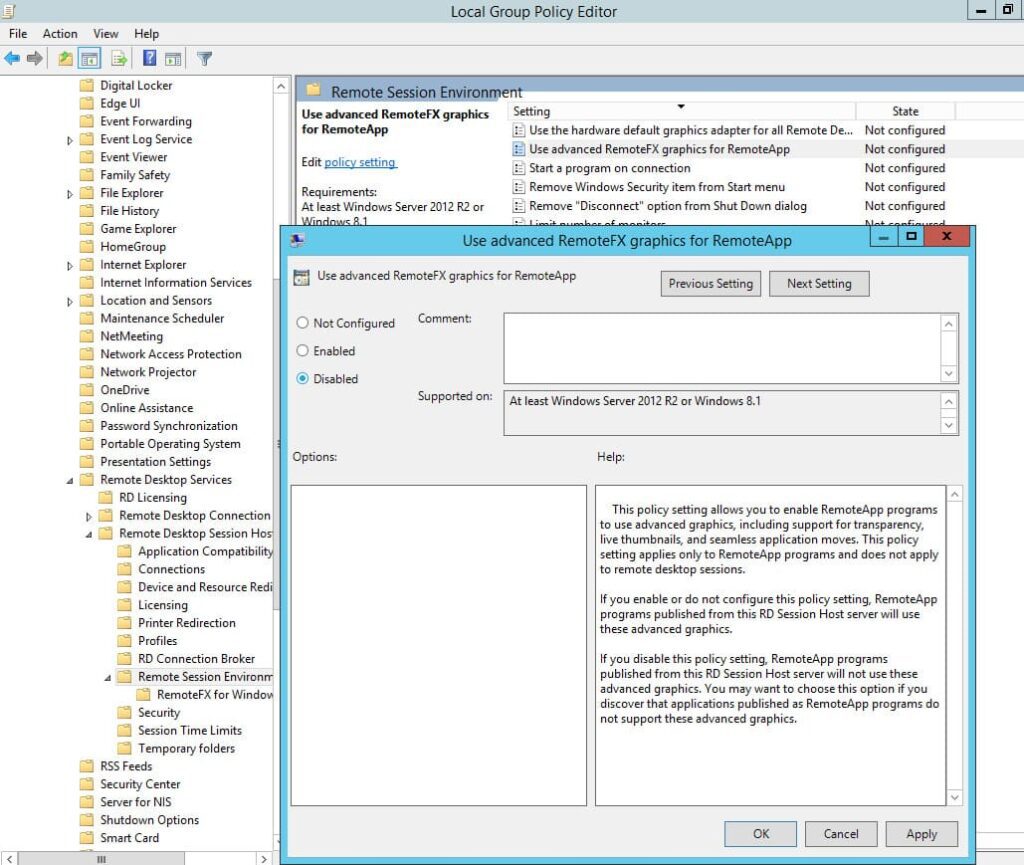The height and width of the screenshot is (865, 1024).
Task: Expand the File Explorer tree node
Action: [x=70, y=194]
